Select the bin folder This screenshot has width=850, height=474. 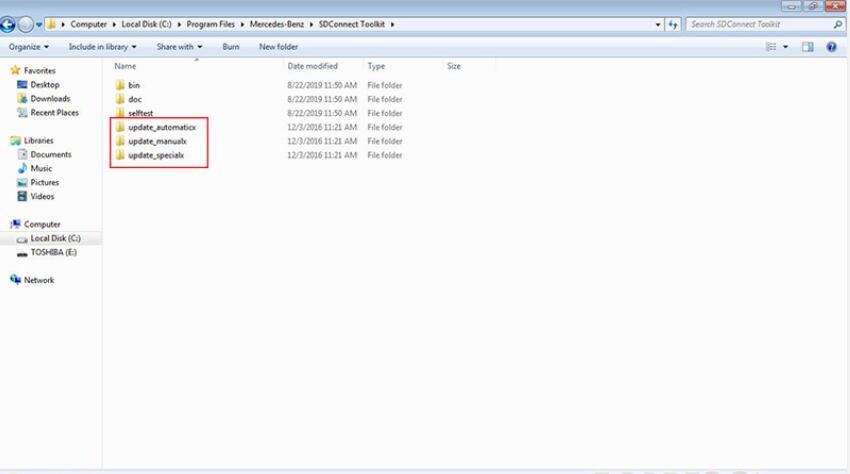134,85
